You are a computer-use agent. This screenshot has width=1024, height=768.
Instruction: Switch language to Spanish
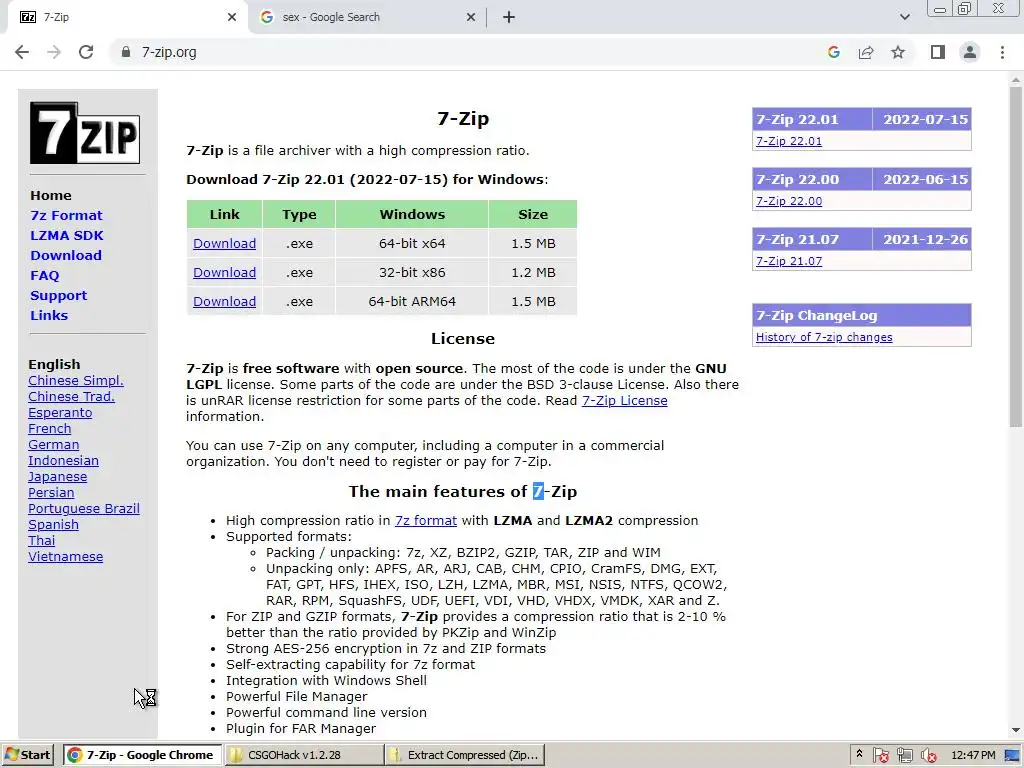(54, 524)
